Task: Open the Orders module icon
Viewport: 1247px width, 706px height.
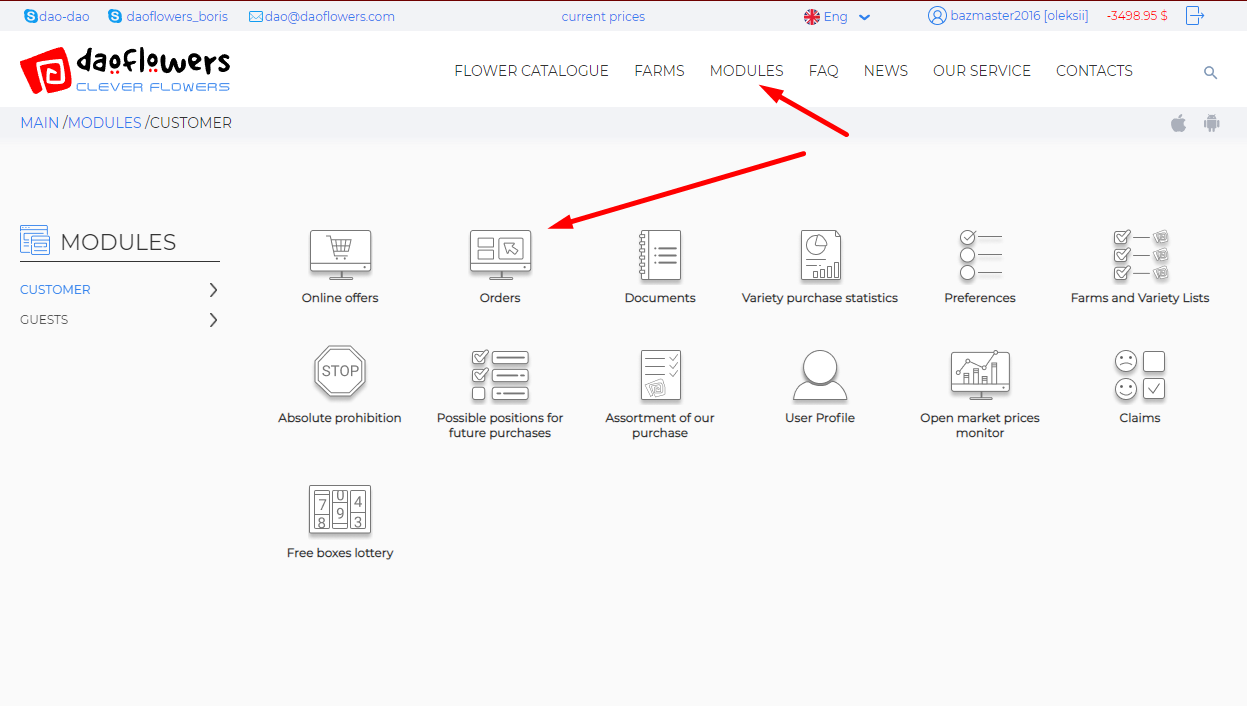Action: click(x=500, y=256)
